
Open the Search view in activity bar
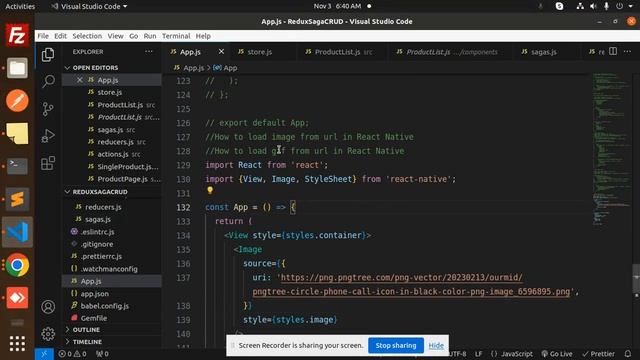pos(48,81)
